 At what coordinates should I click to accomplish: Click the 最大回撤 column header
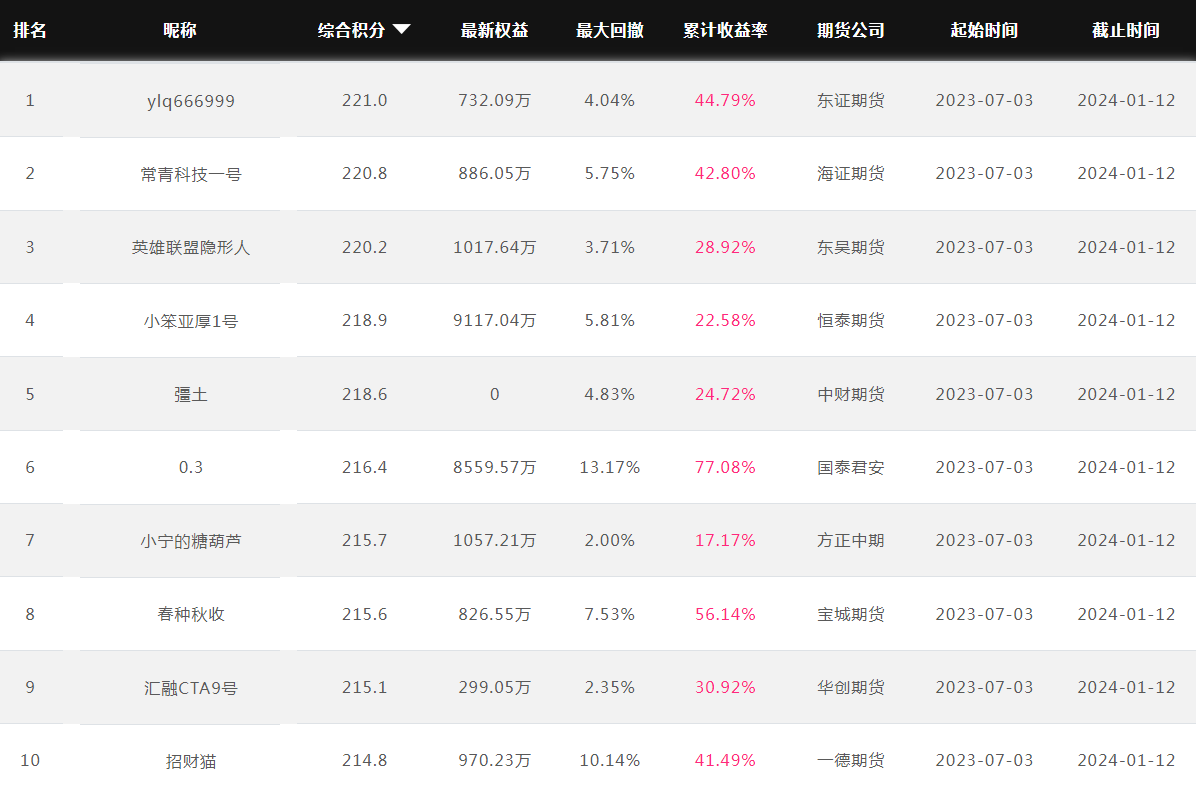(609, 31)
